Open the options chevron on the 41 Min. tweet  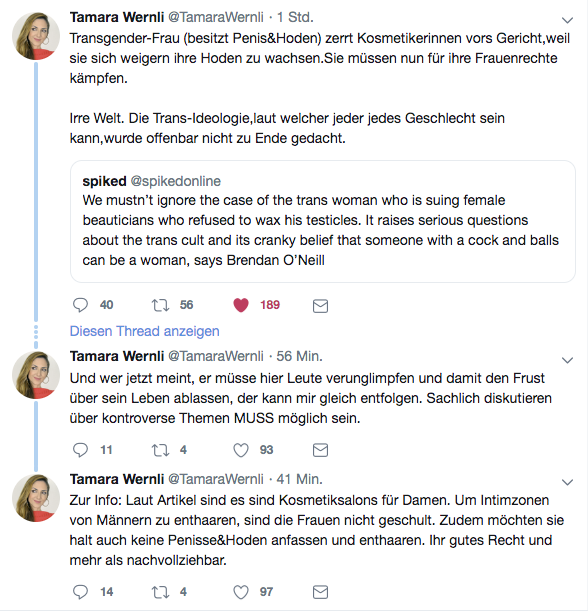[567, 482]
